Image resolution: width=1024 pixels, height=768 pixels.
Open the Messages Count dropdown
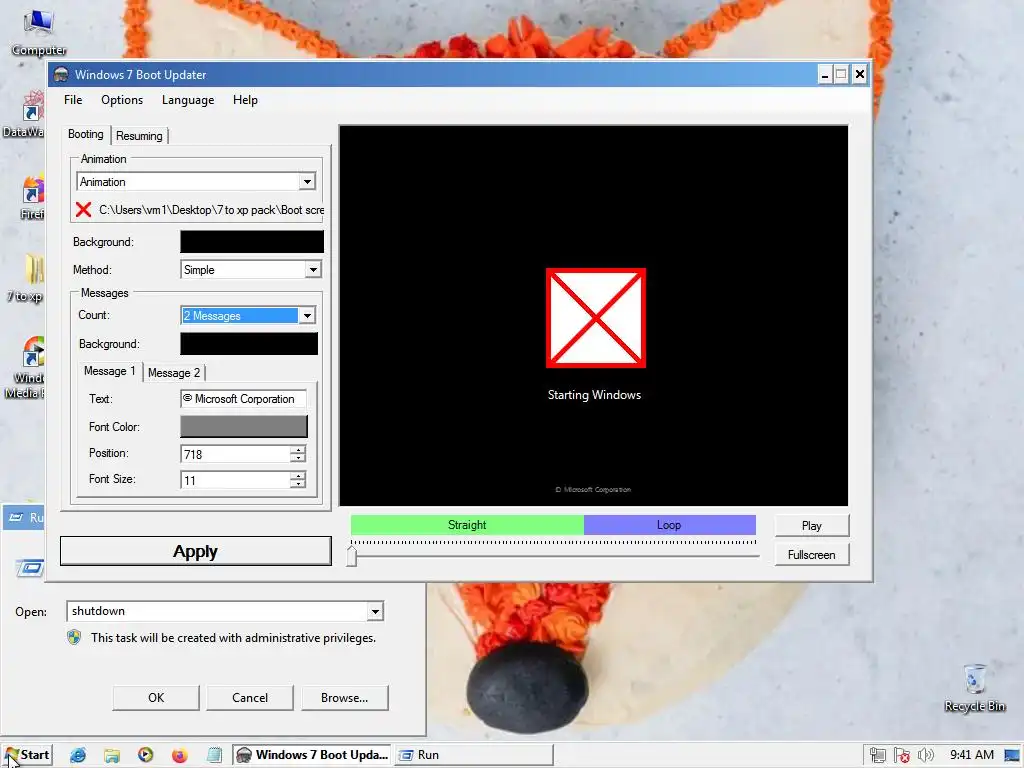click(x=307, y=315)
